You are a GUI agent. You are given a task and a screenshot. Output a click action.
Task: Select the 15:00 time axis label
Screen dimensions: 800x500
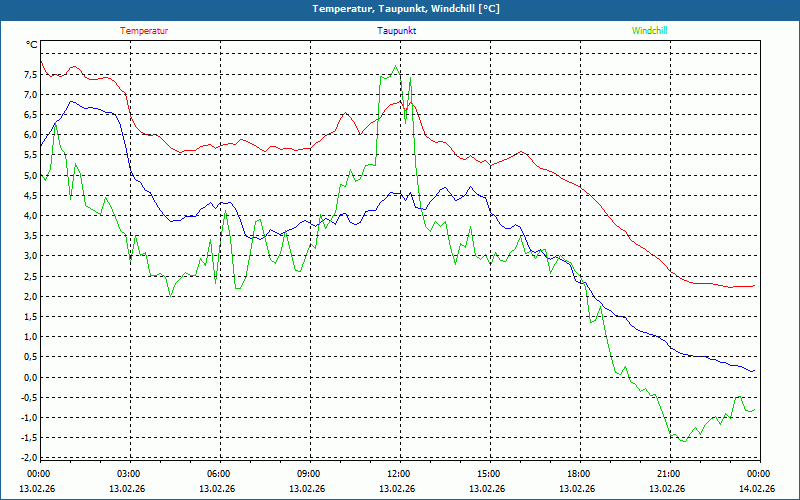pos(488,473)
